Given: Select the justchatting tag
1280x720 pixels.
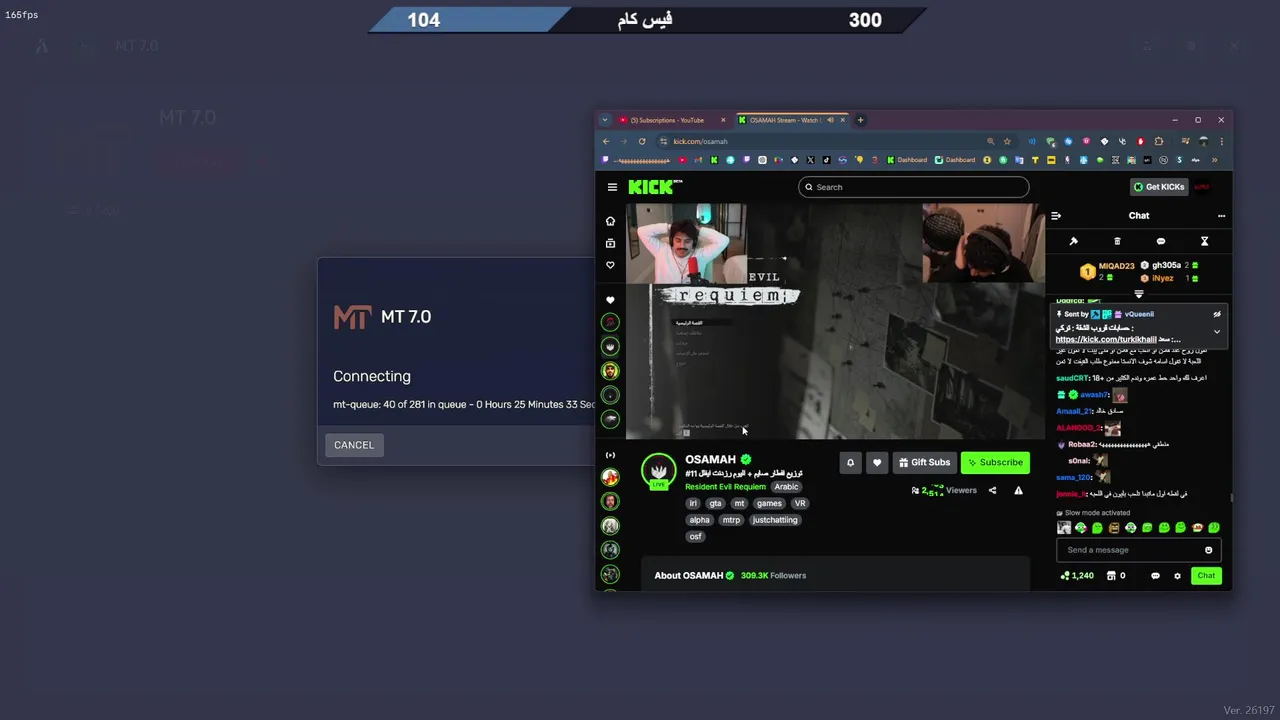Looking at the screenshot, I should [x=775, y=520].
